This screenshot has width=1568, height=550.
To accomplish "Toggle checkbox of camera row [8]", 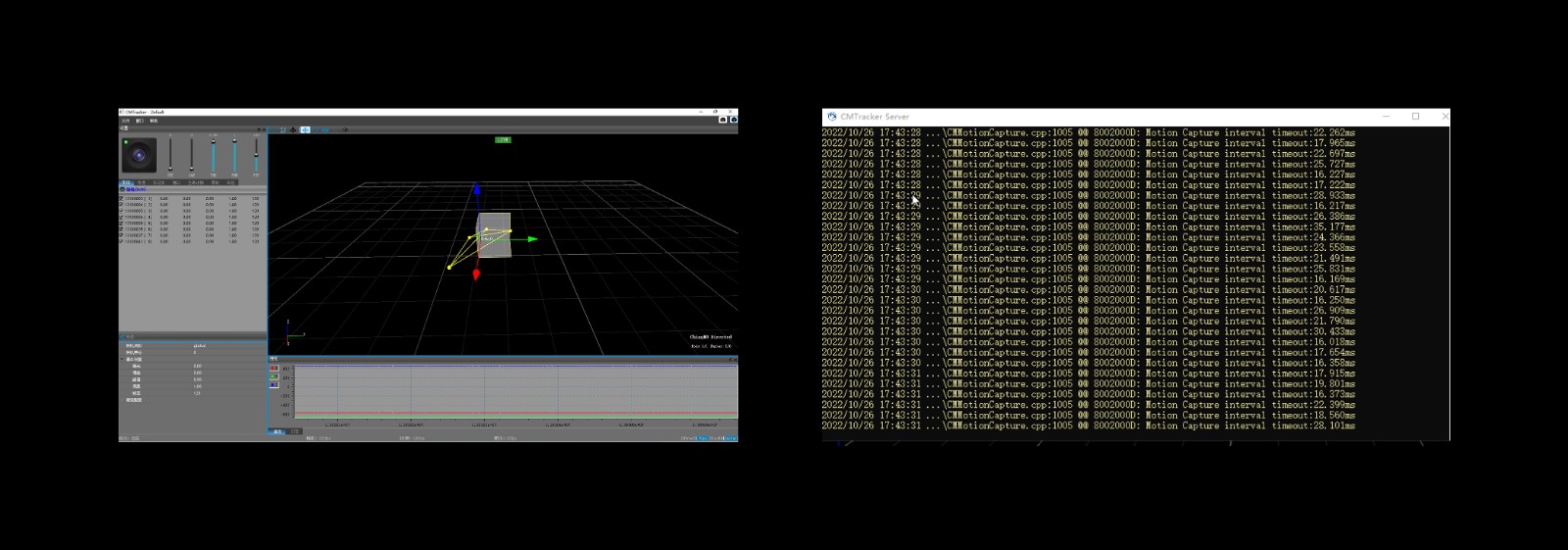I will (x=122, y=241).
